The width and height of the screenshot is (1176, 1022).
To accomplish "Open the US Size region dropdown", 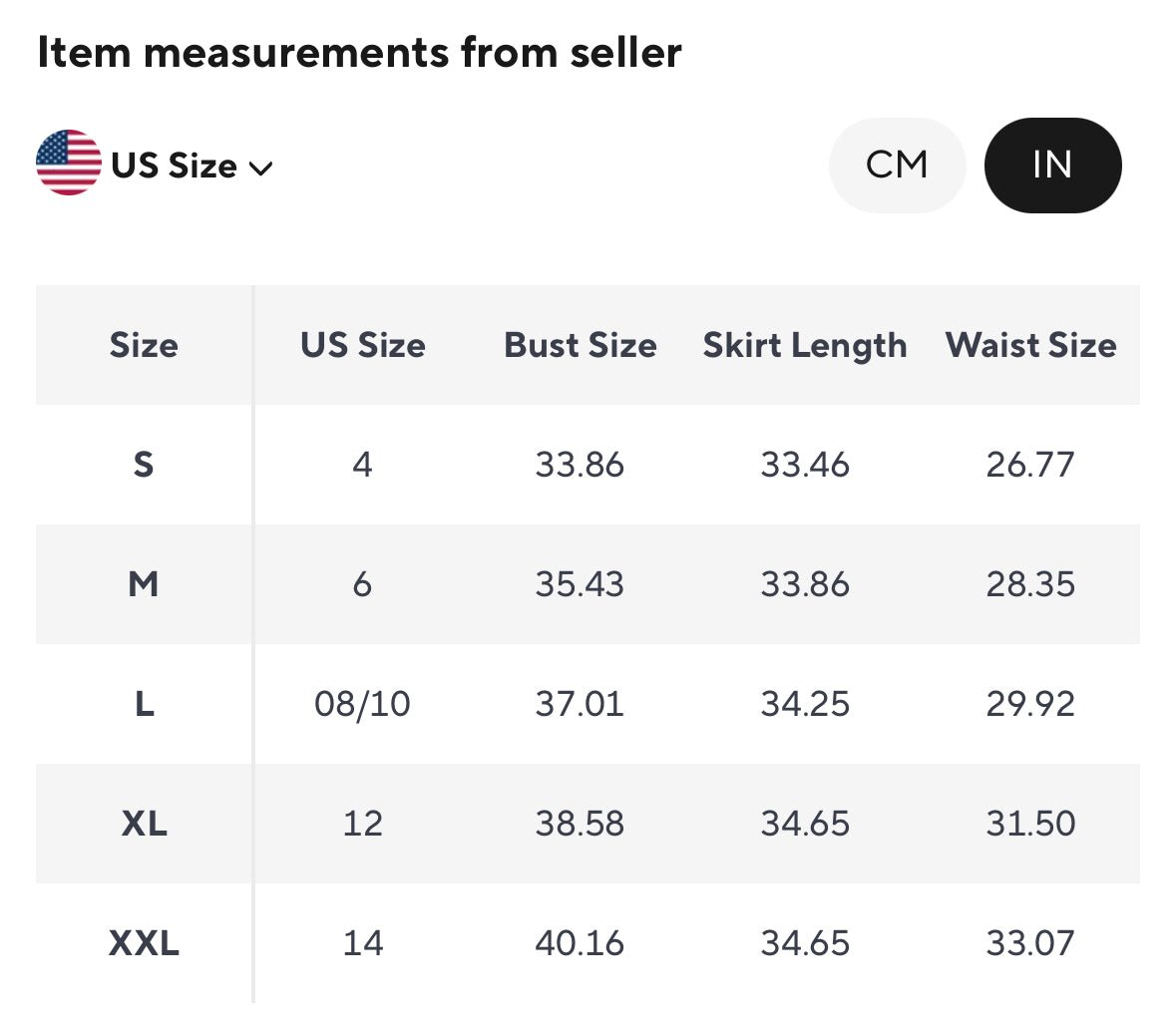I will [174, 166].
